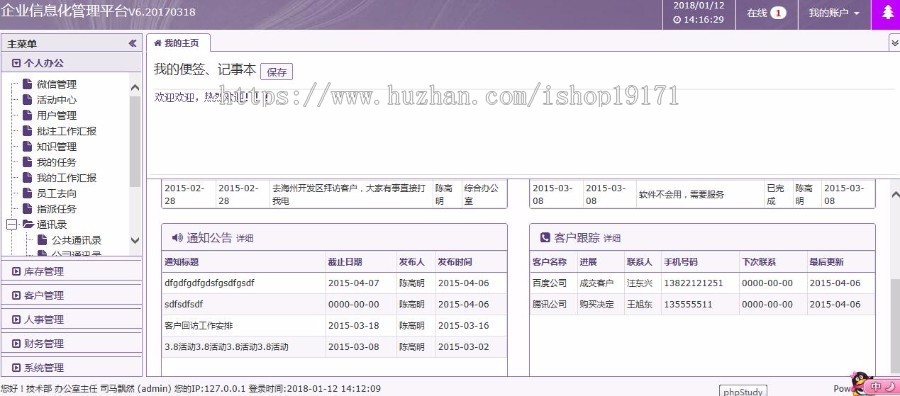Click the 截止日期 column header
The width and height of the screenshot is (900, 396).
[345, 262]
